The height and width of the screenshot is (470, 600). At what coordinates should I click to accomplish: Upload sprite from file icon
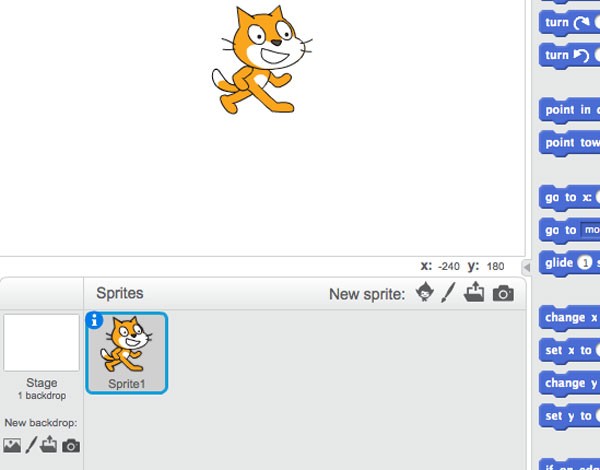pyautogui.click(x=474, y=292)
